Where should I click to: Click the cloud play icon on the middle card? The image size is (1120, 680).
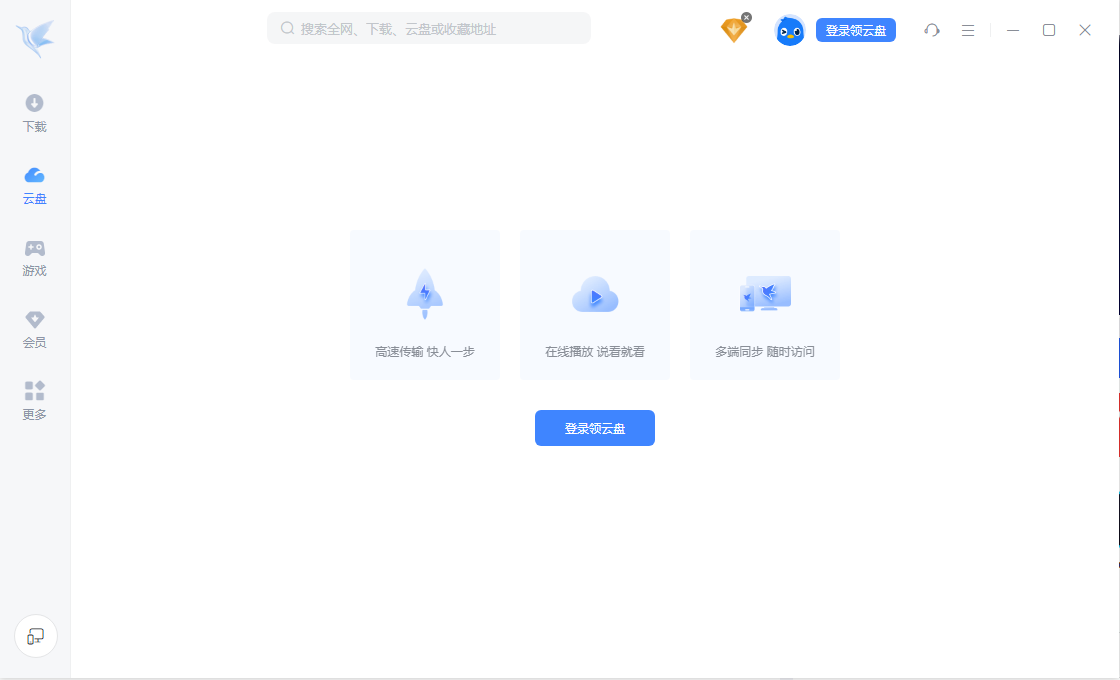pyautogui.click(x=594, y=293)
